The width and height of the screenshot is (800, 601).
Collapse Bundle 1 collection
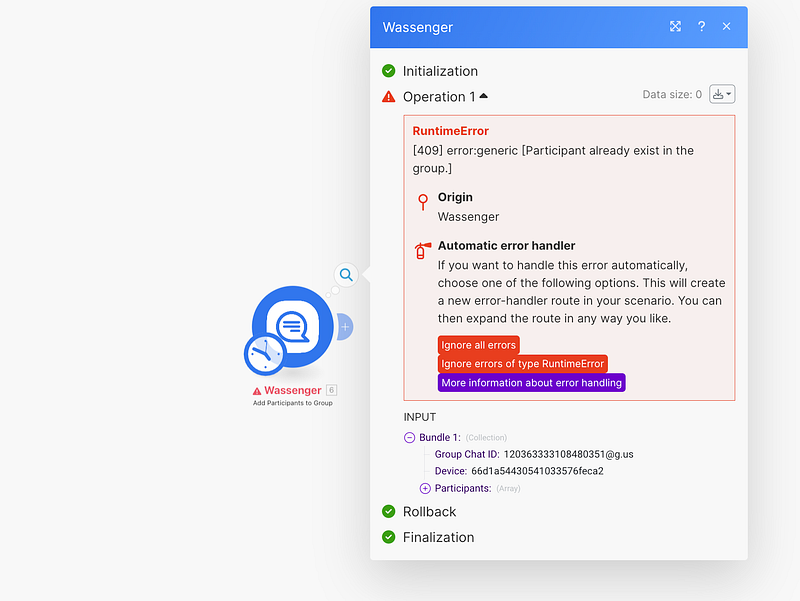410,438
